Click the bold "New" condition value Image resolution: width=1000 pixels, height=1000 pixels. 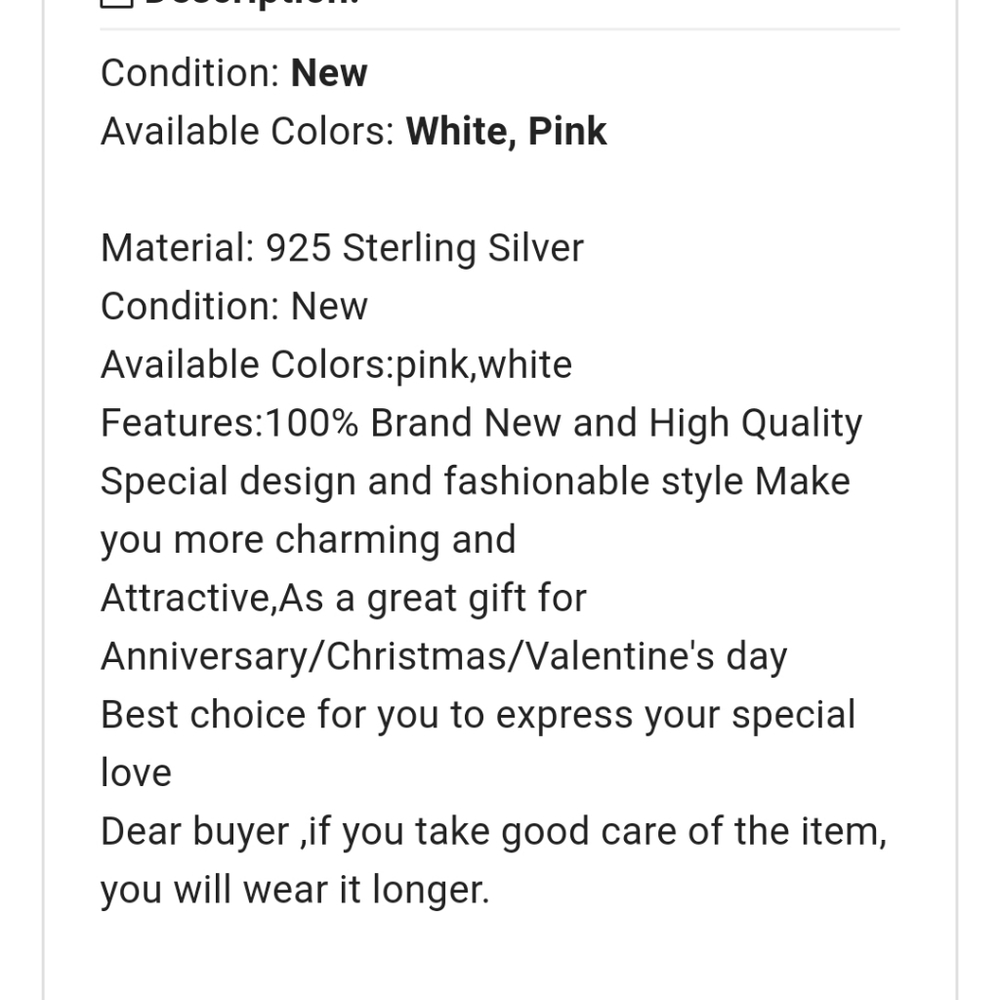point(329,73)
